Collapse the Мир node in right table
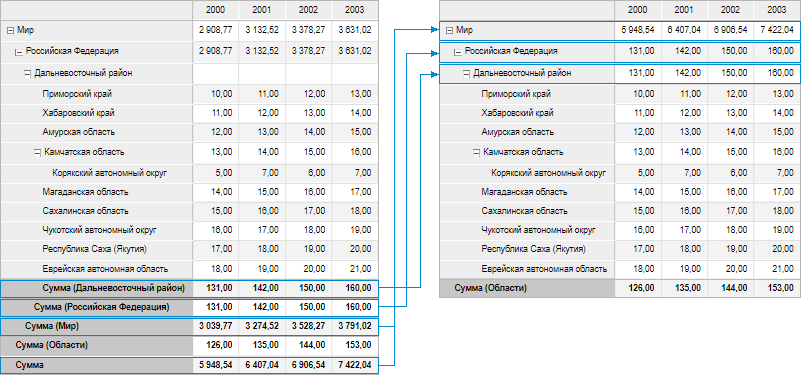Viewport: 801px width, 375px height. 450,31
